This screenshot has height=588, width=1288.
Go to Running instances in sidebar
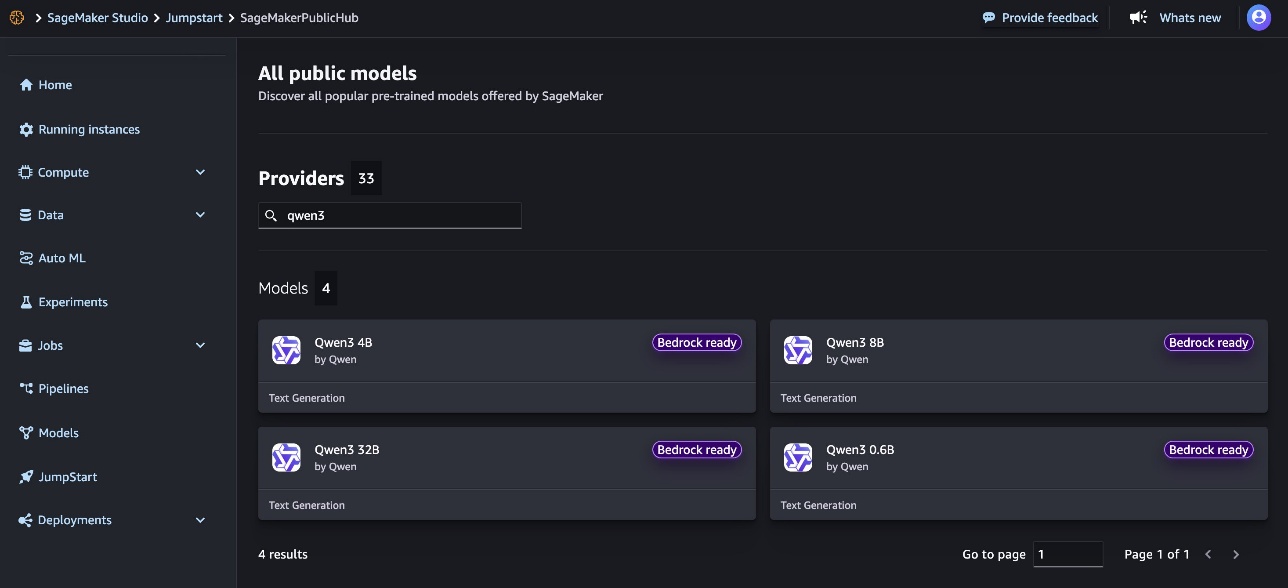pos(80,129)
